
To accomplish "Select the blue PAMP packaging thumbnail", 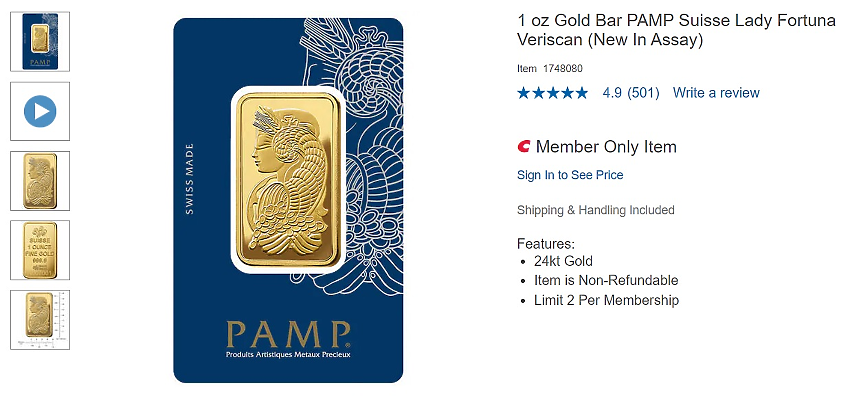I will coord(40,42).
